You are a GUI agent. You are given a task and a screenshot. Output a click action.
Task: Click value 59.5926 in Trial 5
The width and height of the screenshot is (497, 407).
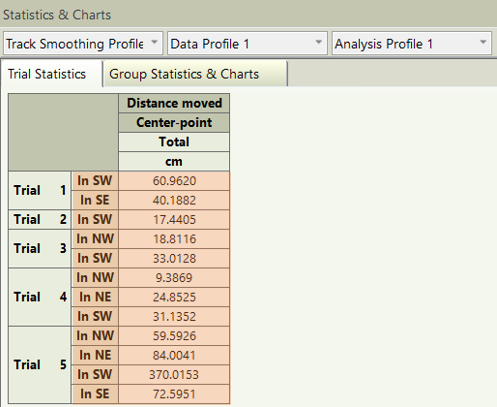click(174, 336)
